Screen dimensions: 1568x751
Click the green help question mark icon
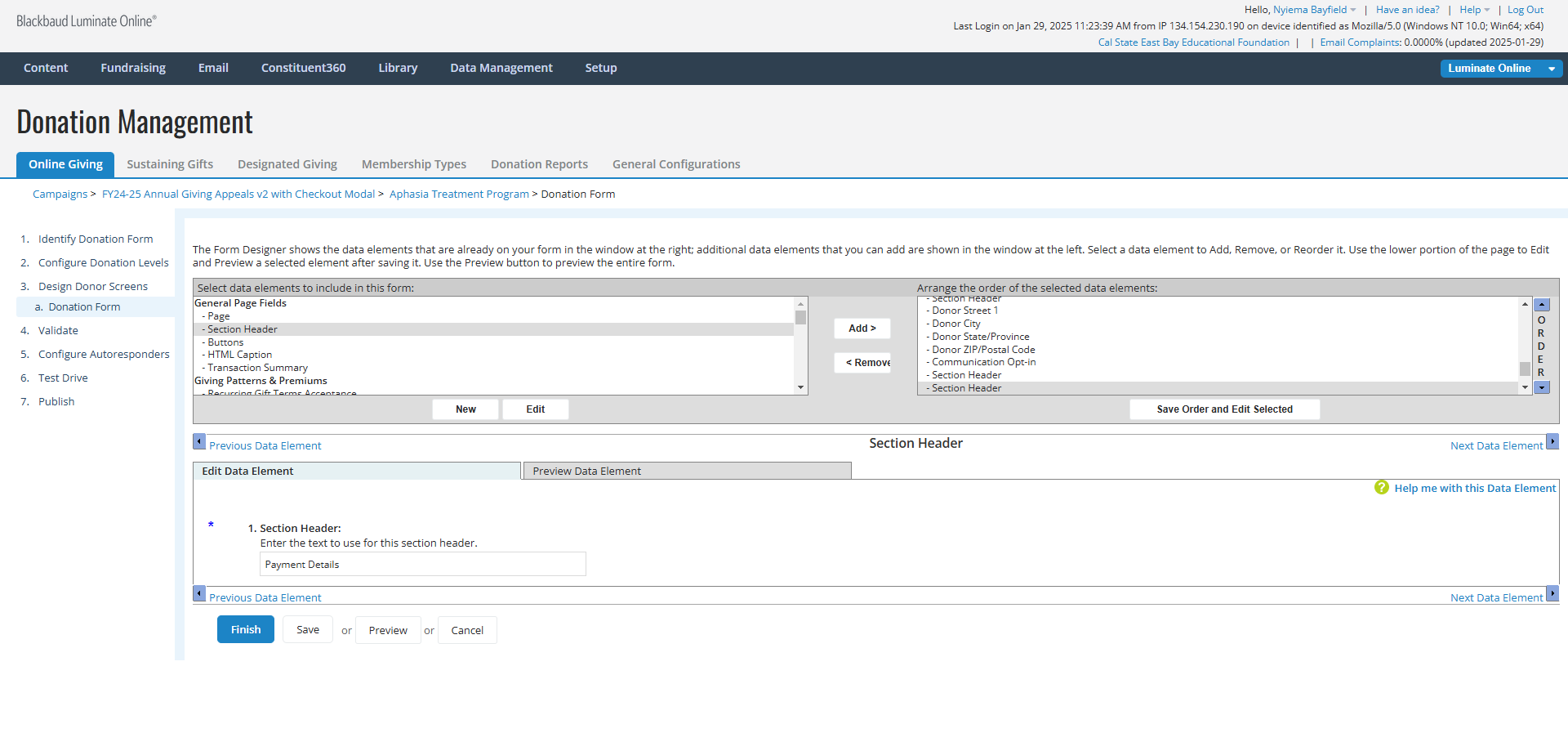click(1381, 488)
